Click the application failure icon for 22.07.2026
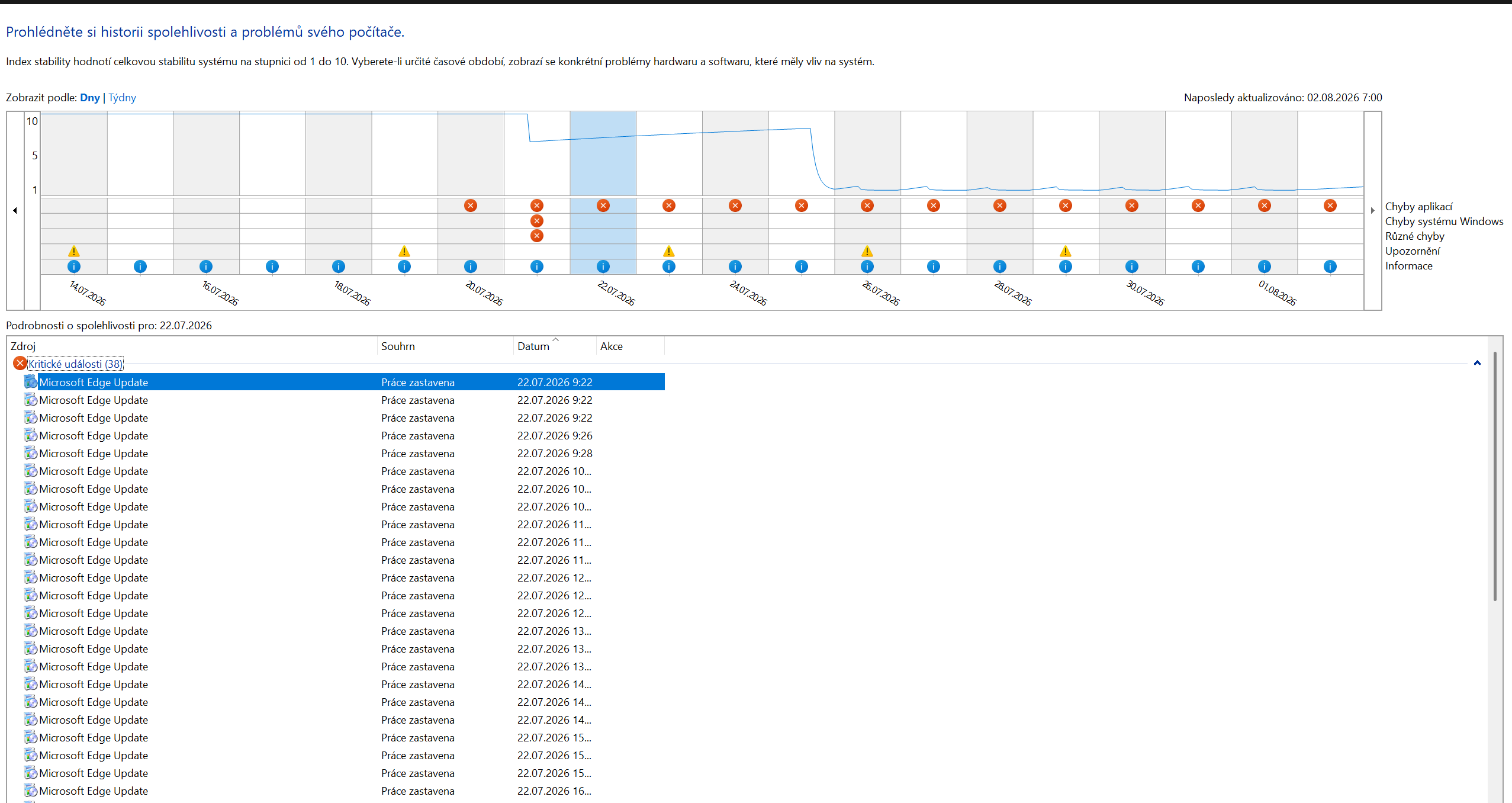Image resolution: width=1512 pixels, height=803 pixels. (x=603, y=205)
